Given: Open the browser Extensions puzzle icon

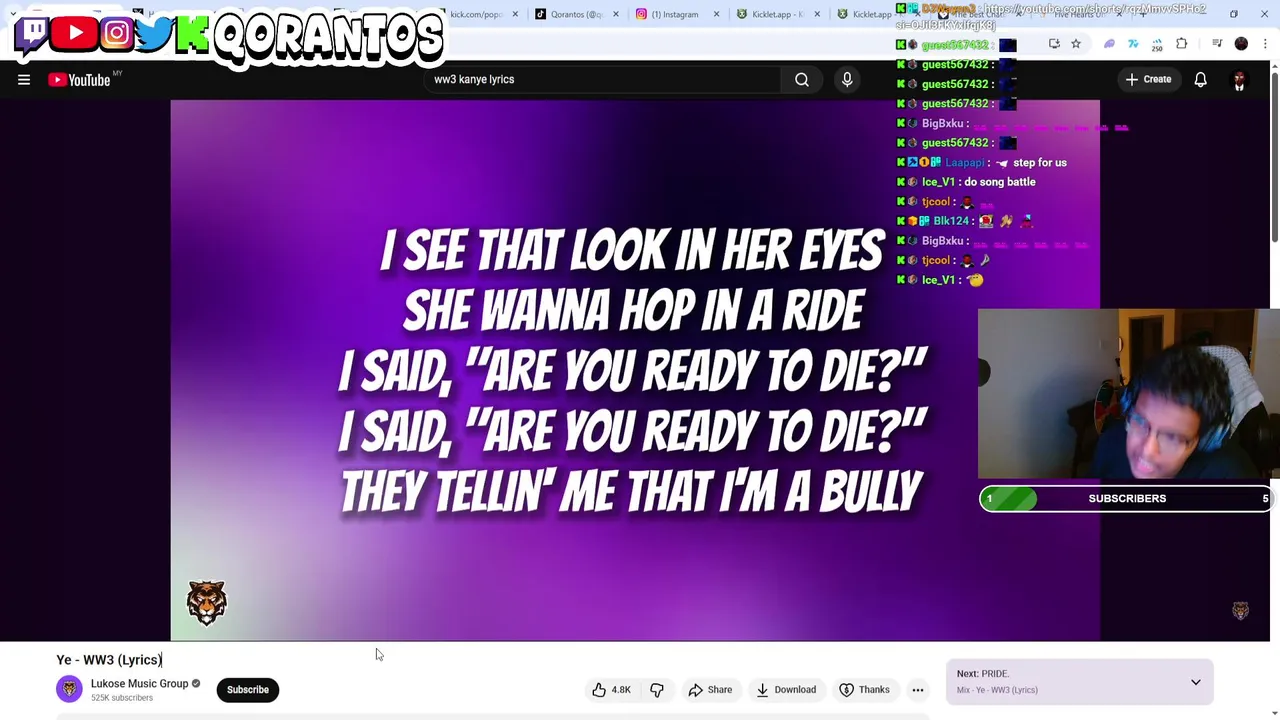Looking at the screenshot, I should tap(1182, 44).
